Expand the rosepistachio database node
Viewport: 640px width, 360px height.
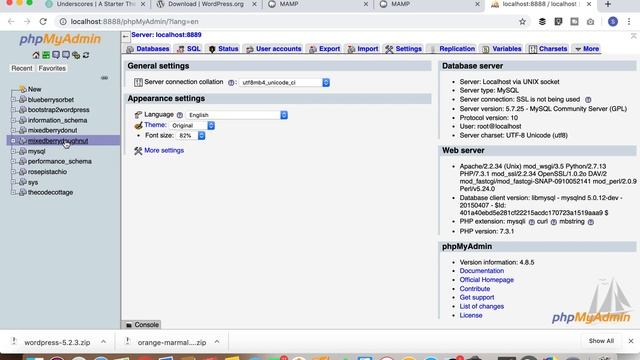13,172
